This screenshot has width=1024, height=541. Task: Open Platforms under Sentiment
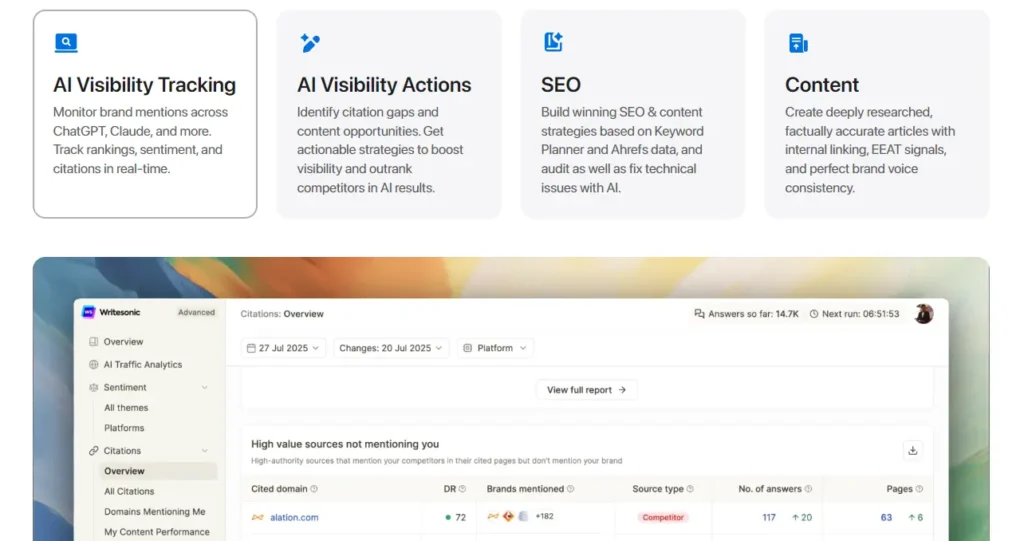coord(124,428)
